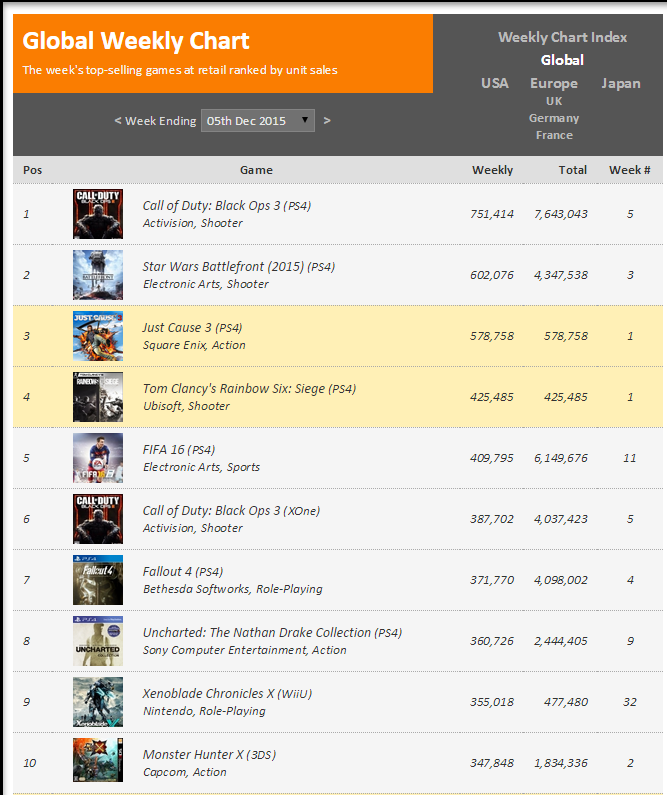Click the Xenoblade Chronicles X cover art
The image size is (667, 795).
click(x=98, y=702)
